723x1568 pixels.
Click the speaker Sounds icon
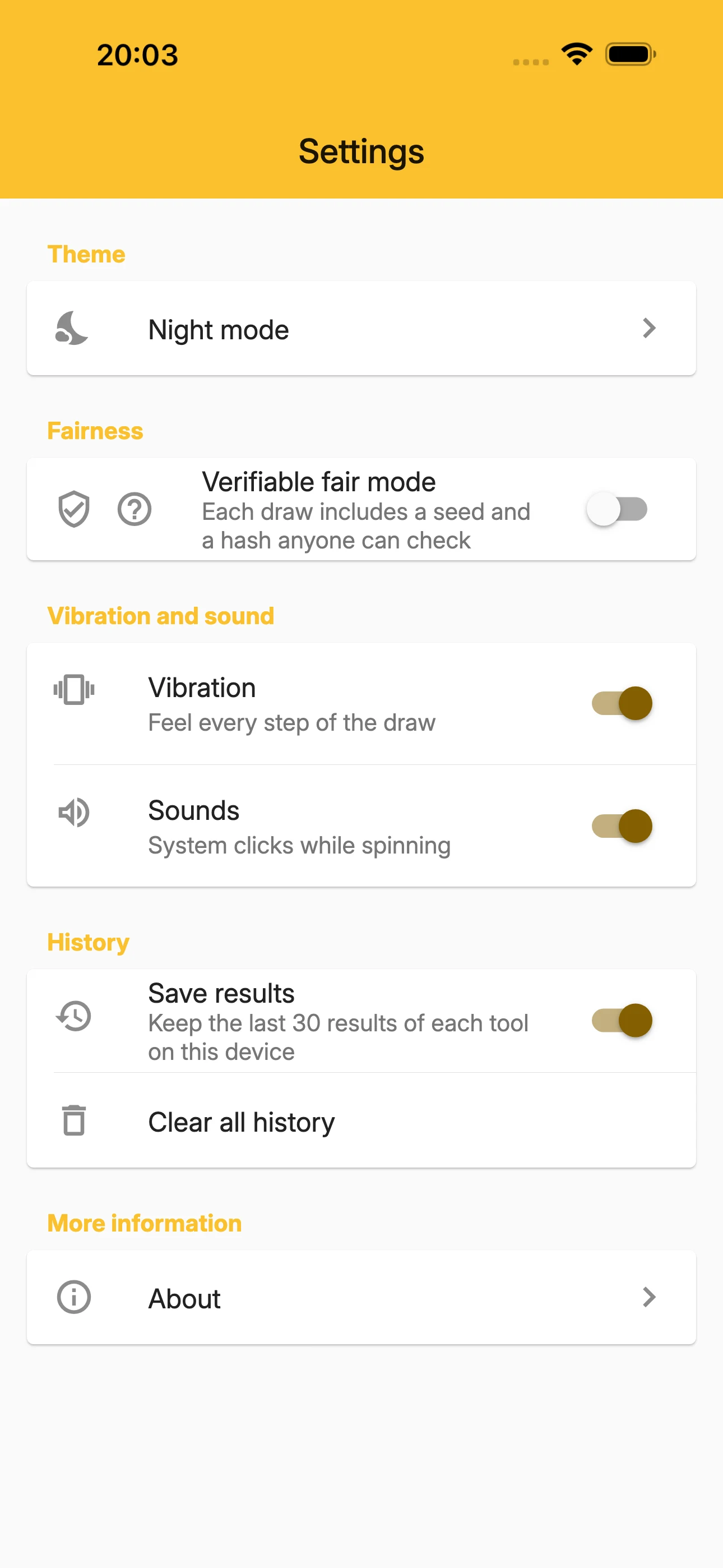73,813
